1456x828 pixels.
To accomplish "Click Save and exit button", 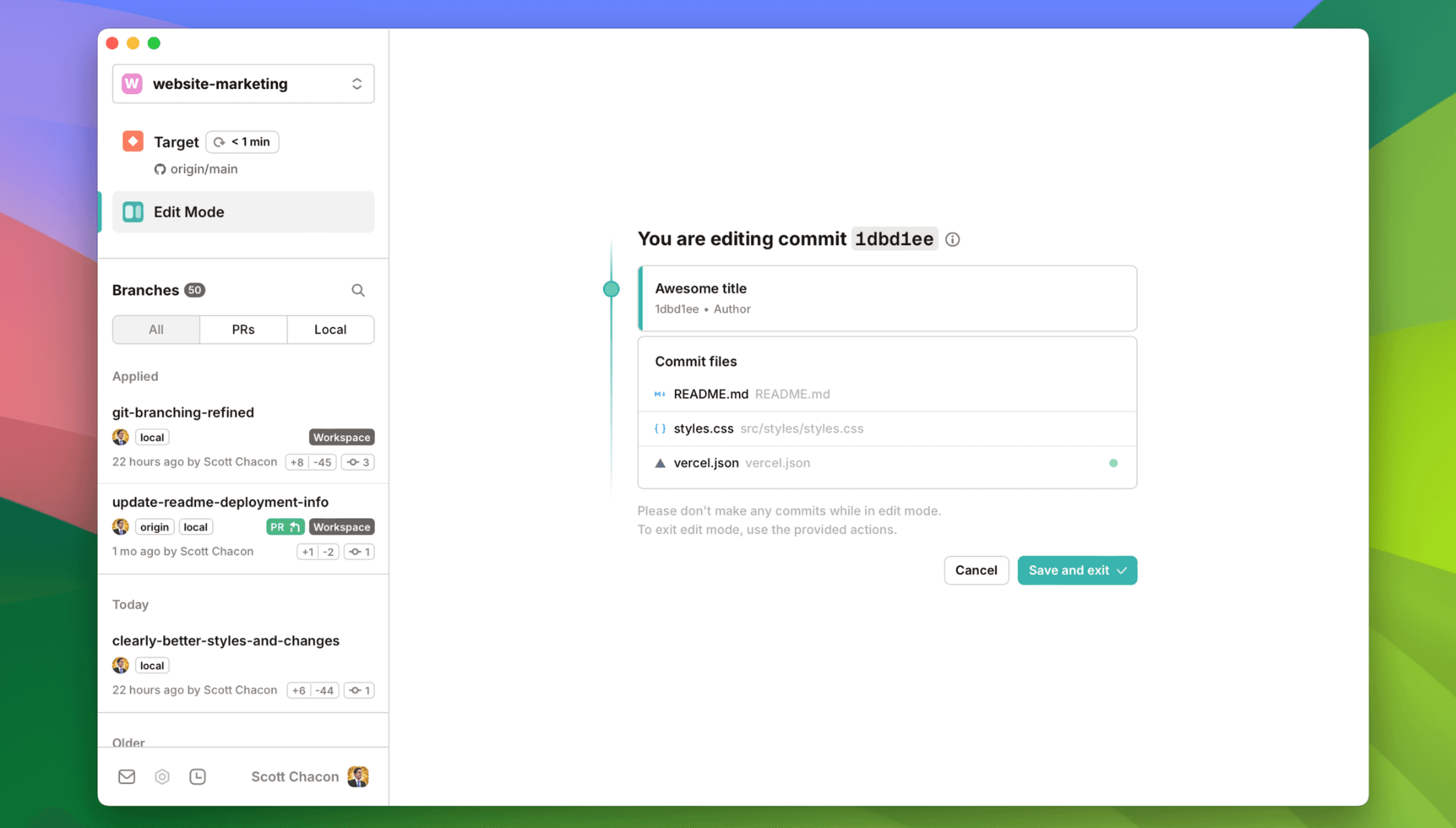I will 1077,570.
